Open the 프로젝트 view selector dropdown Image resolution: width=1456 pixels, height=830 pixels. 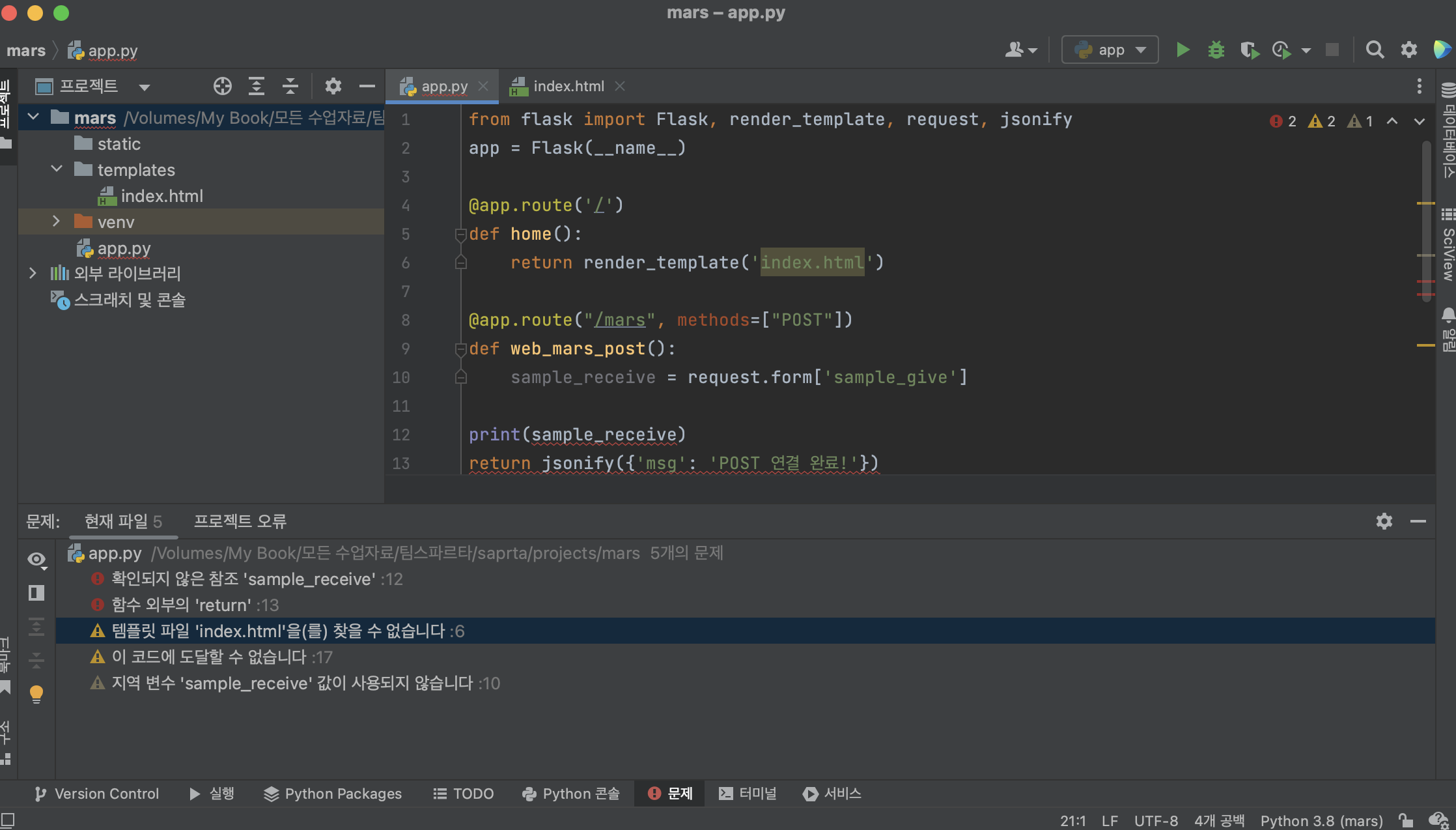tap(92, 86)
